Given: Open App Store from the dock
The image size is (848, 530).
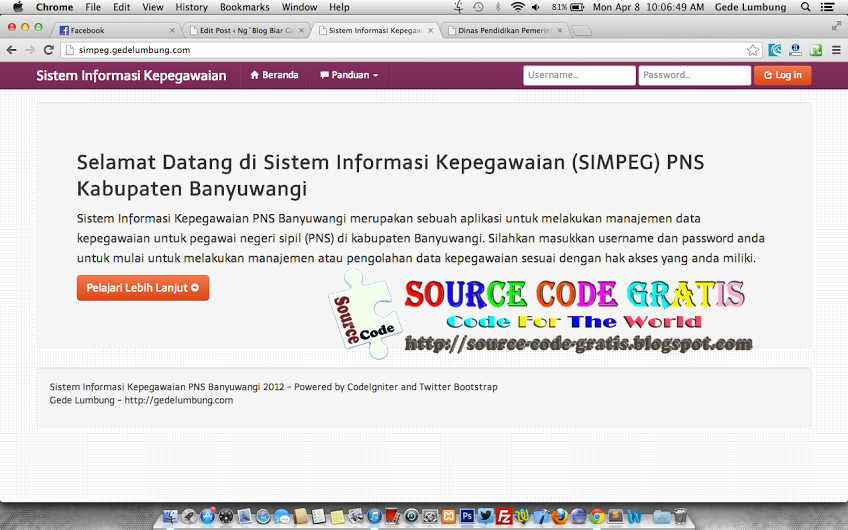Looking at the screenshot, I should click(x=208, y=516).
